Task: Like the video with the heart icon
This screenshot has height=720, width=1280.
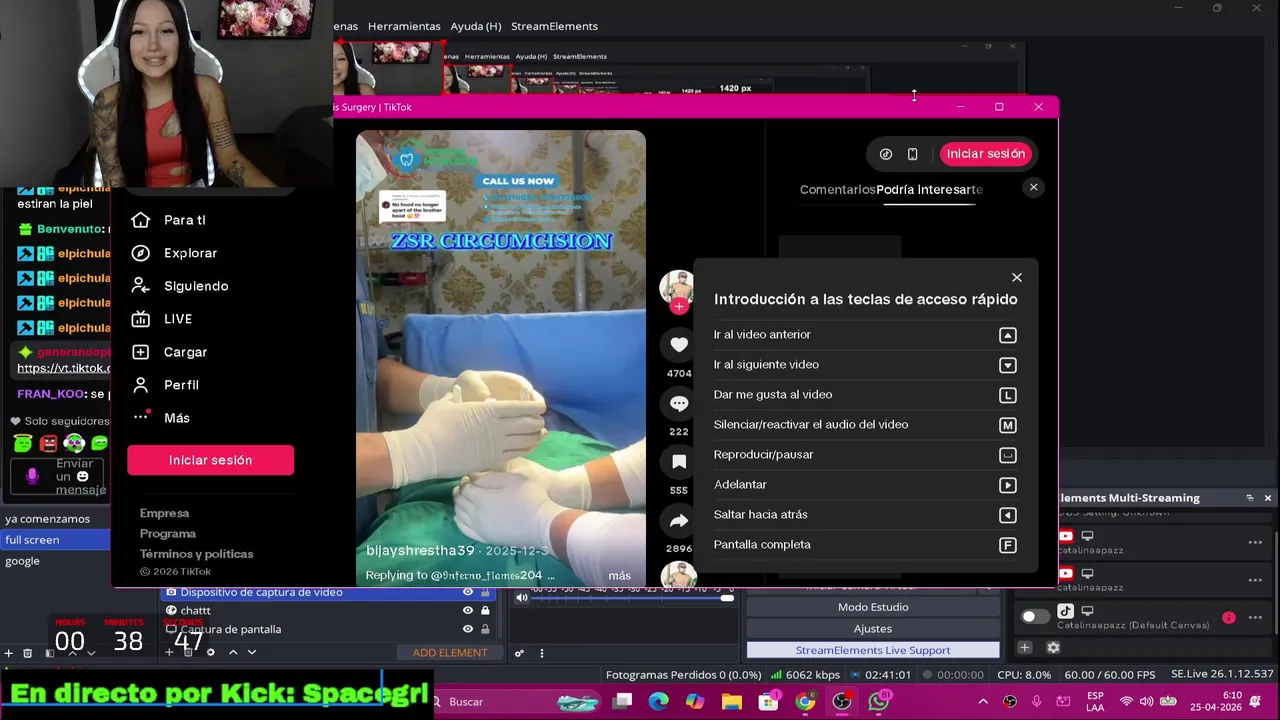Action: [x=679, y=345]
